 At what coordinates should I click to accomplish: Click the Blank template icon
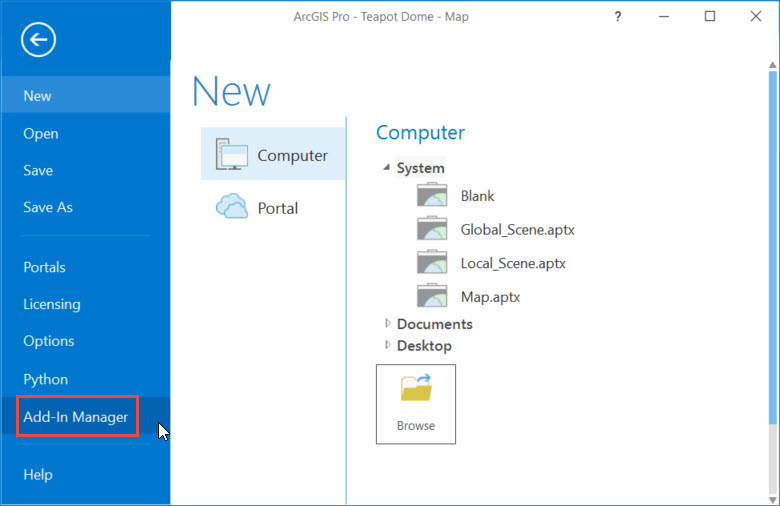point(432,195)
